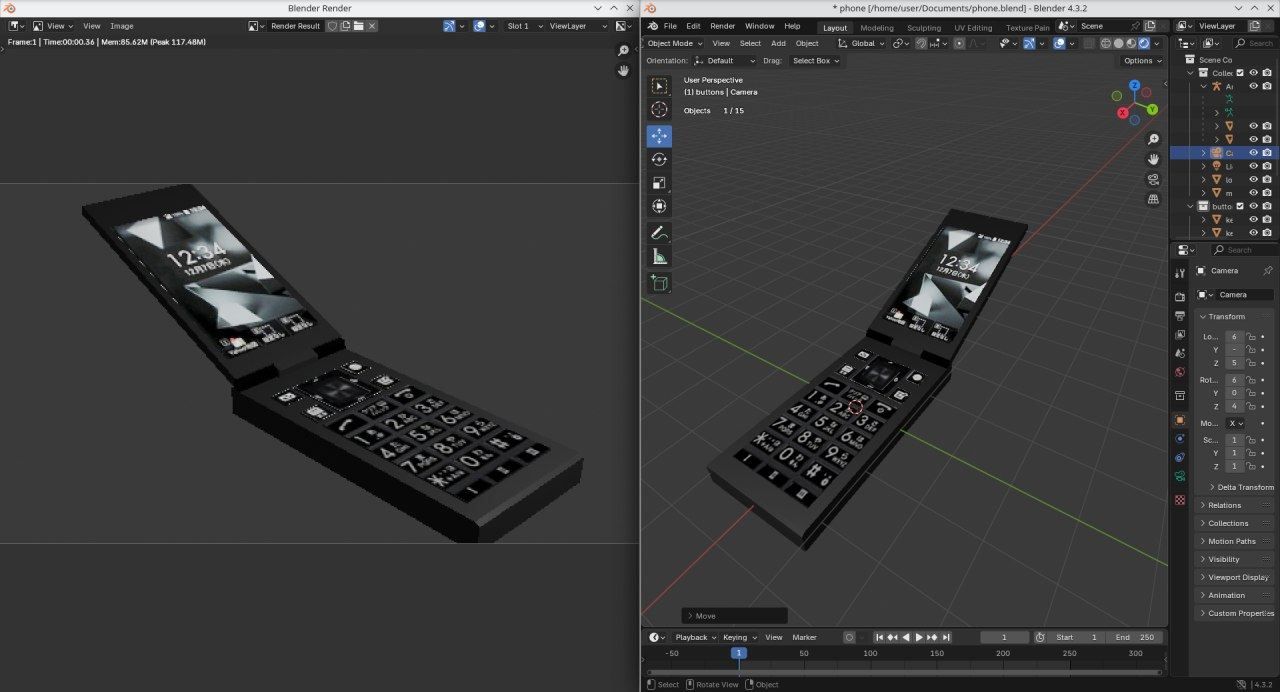
Task: Hide the Camera object with its eye icon
Action: [x=1253, y=153]
